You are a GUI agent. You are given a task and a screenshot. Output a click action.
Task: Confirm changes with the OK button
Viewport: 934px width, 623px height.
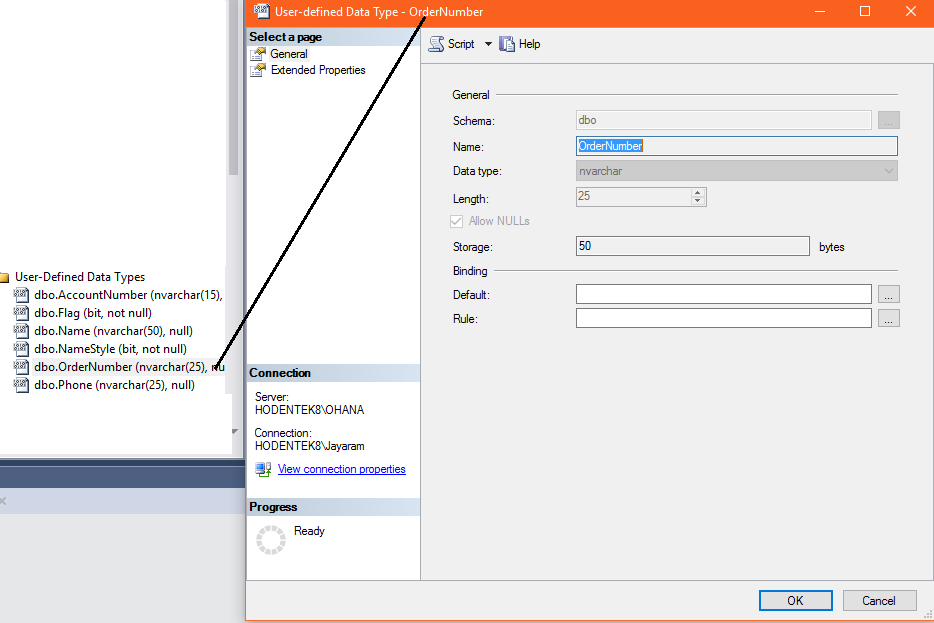click(795, 600)
